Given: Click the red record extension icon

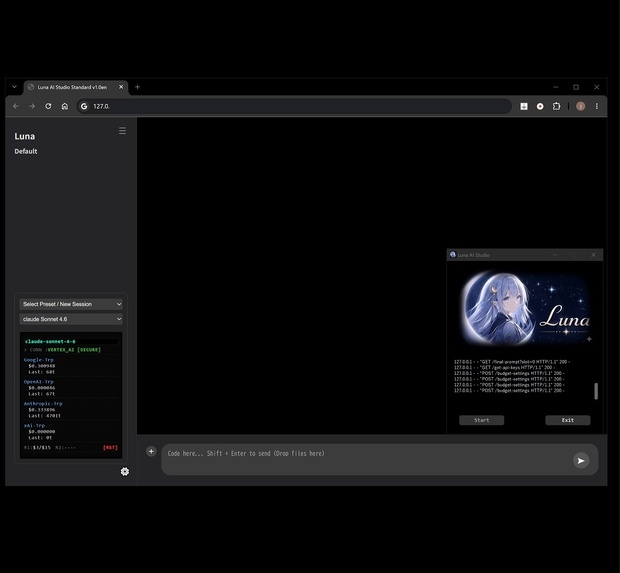Looking at the screenshot, I should 540,106.
